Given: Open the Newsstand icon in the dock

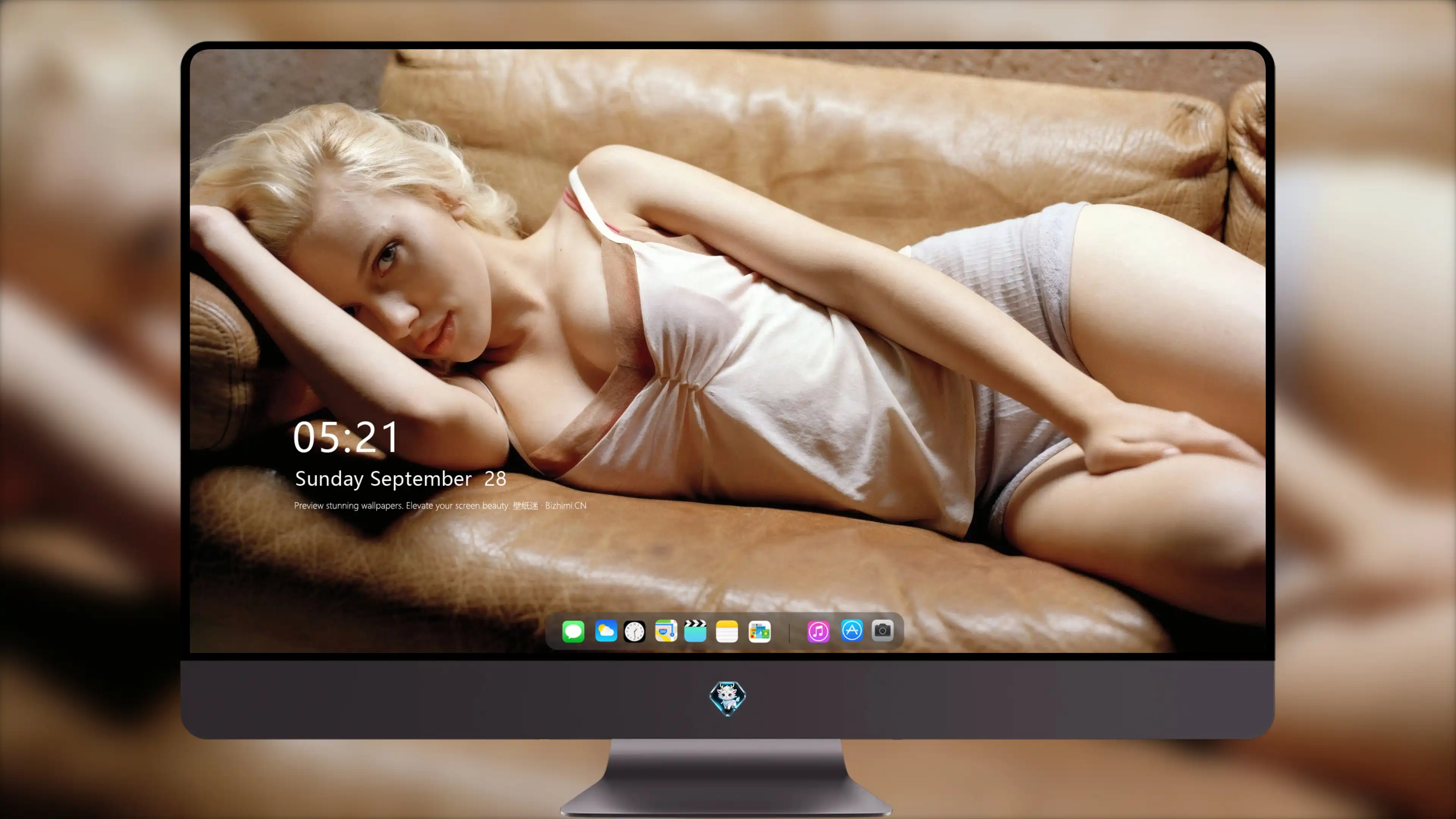Looking at the screenshot, I should [x=759, y=631].
